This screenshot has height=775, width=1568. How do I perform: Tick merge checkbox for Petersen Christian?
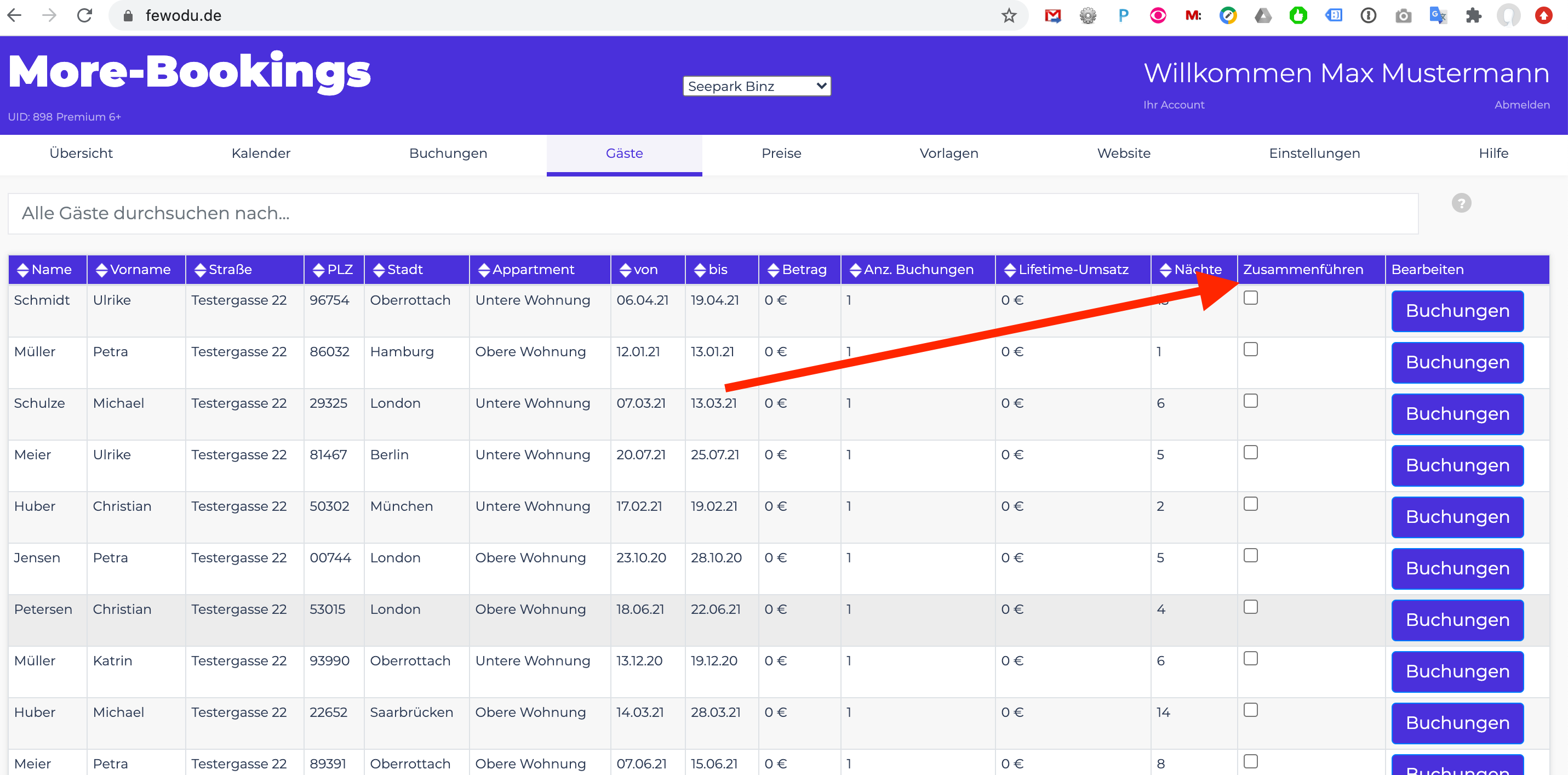coord(1250,607)
